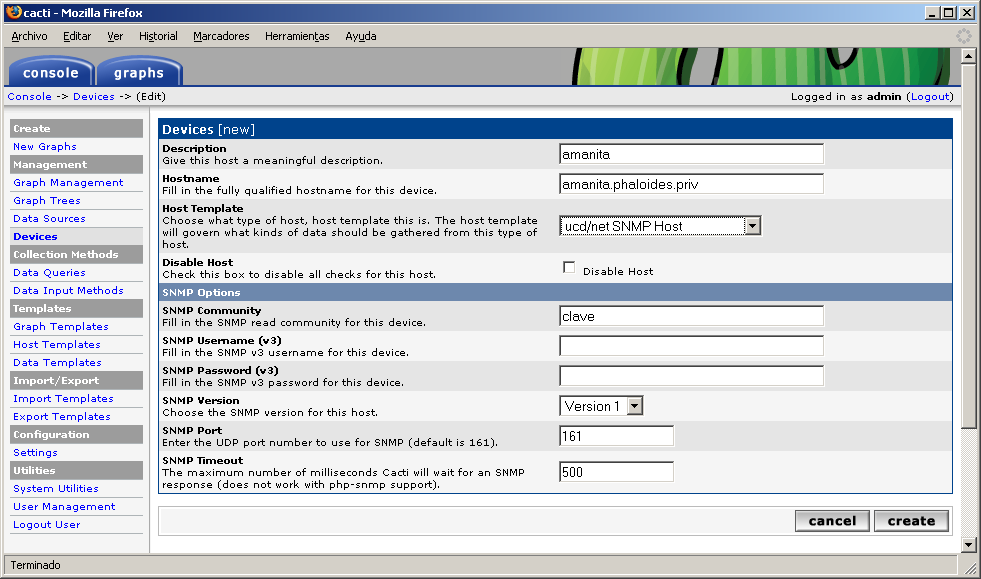Image resolution: width=981 pixels, height=579 pixels.
Task: Open Export Templates in sidebar
Action: point(62,417)
